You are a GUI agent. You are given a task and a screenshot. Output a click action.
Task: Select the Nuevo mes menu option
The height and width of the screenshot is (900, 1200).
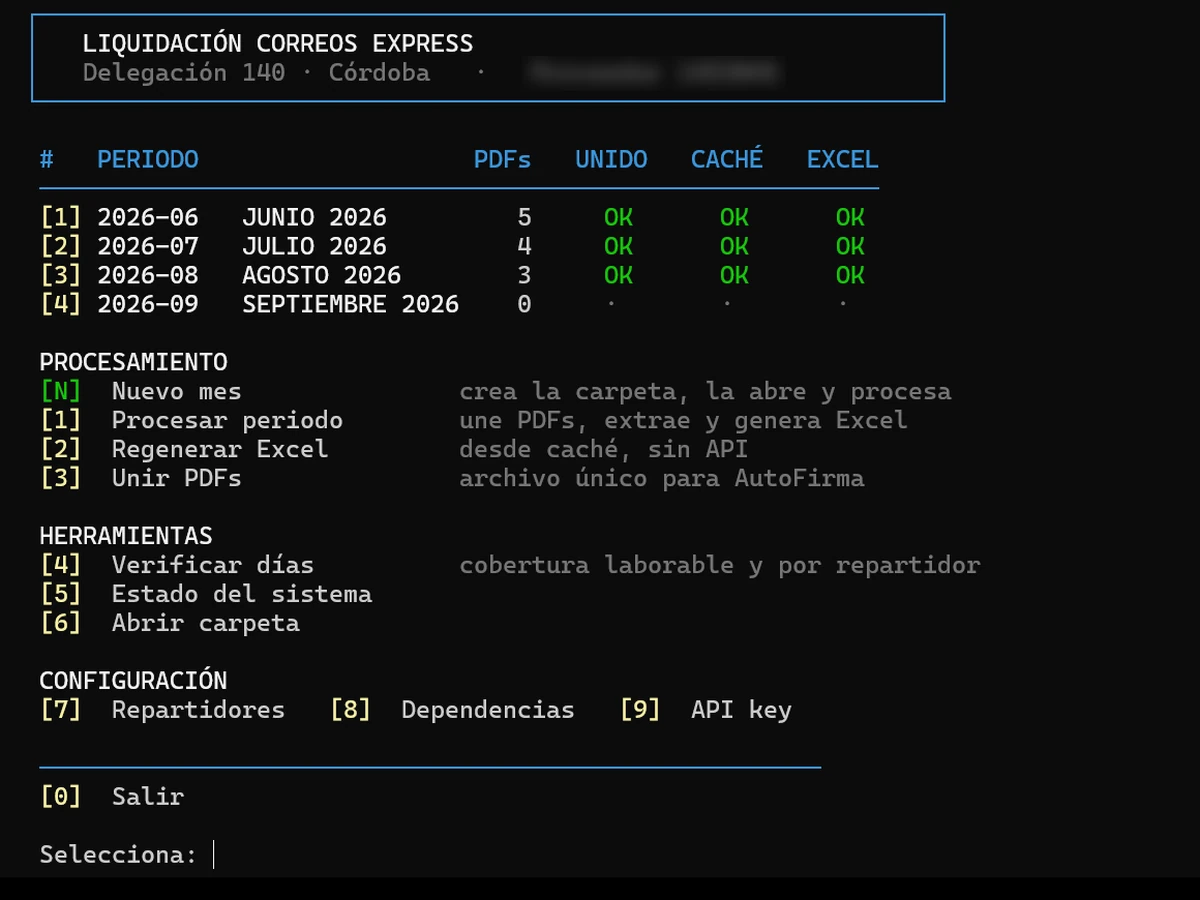point(176,391)
